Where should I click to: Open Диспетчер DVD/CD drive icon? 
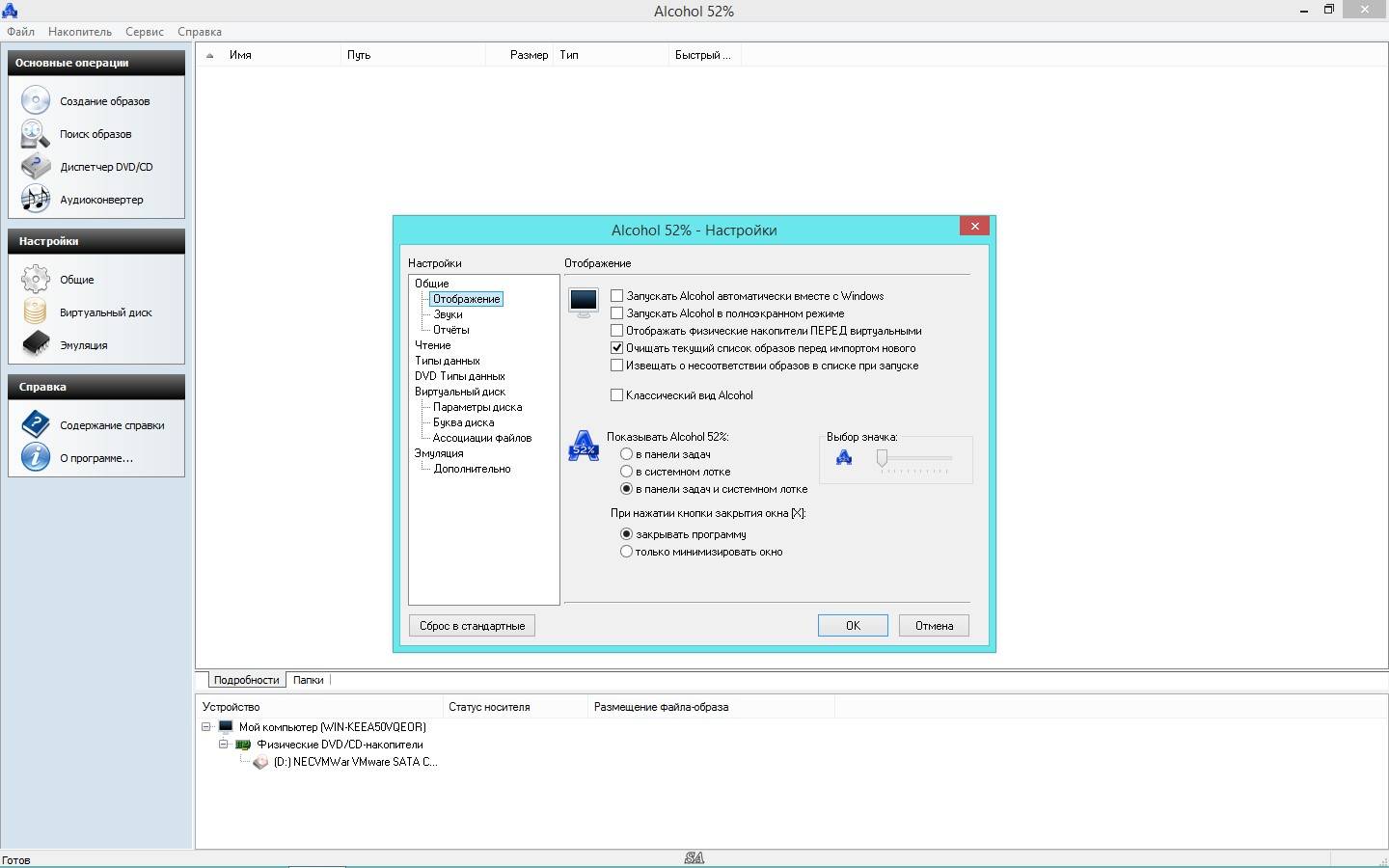point(36,166)
